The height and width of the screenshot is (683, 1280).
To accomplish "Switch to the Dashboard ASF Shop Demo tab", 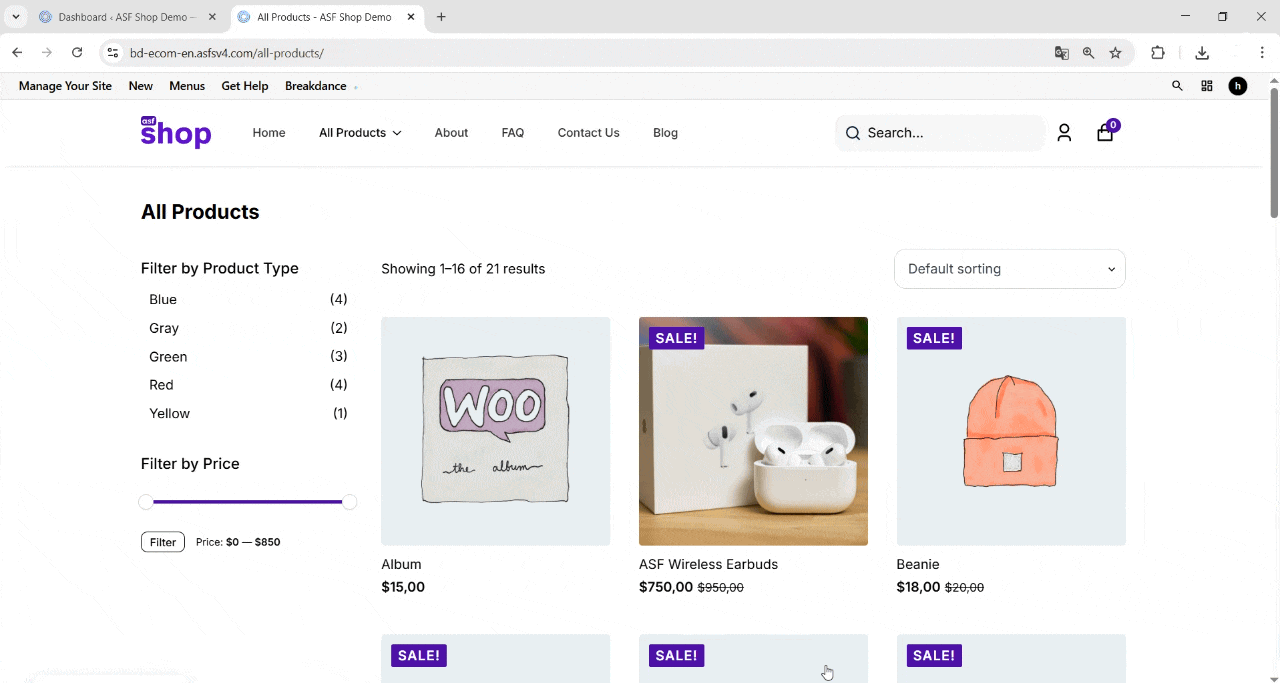I will pos(125,17).
